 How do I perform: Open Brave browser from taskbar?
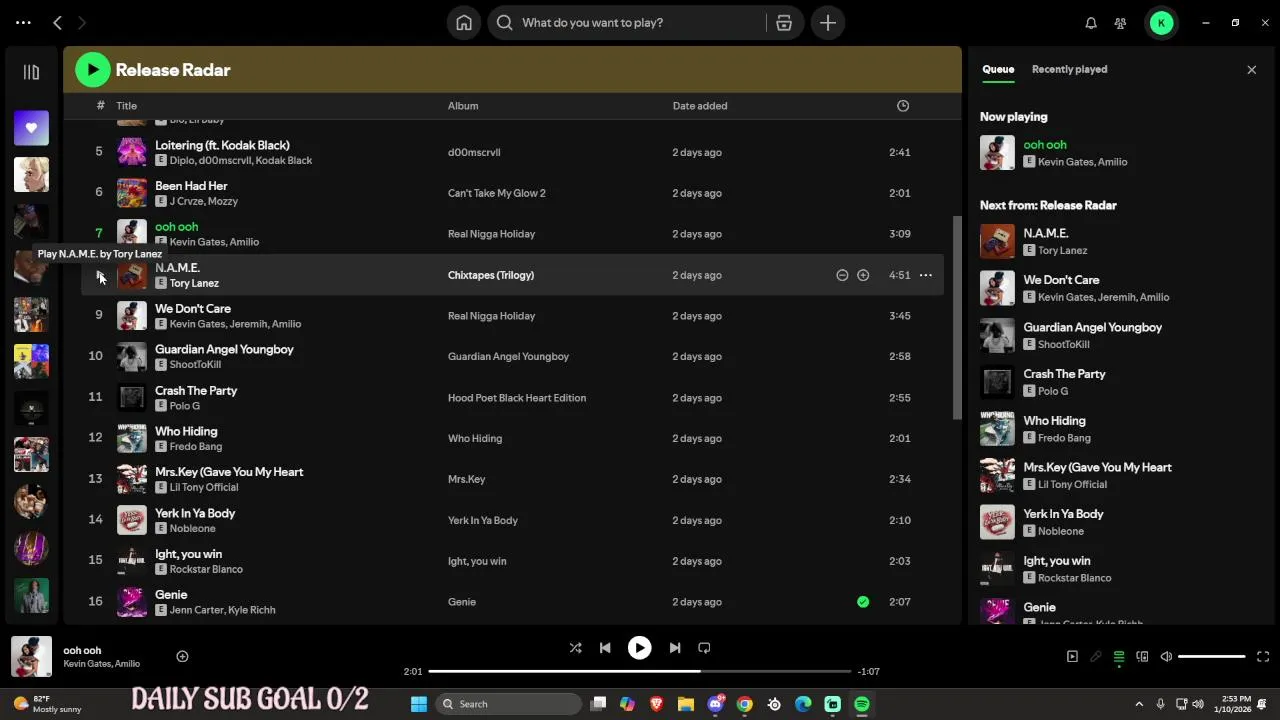tap(656, 704)
